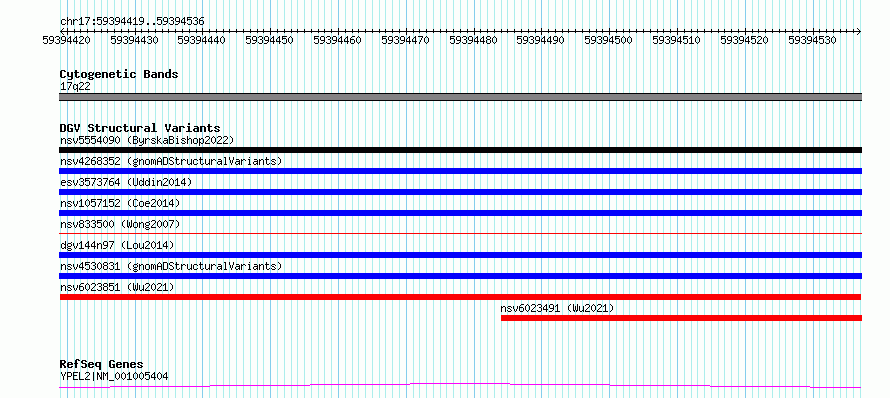Click the magenta YPEL2 gene line
The image size is (890, 398).
460,386
